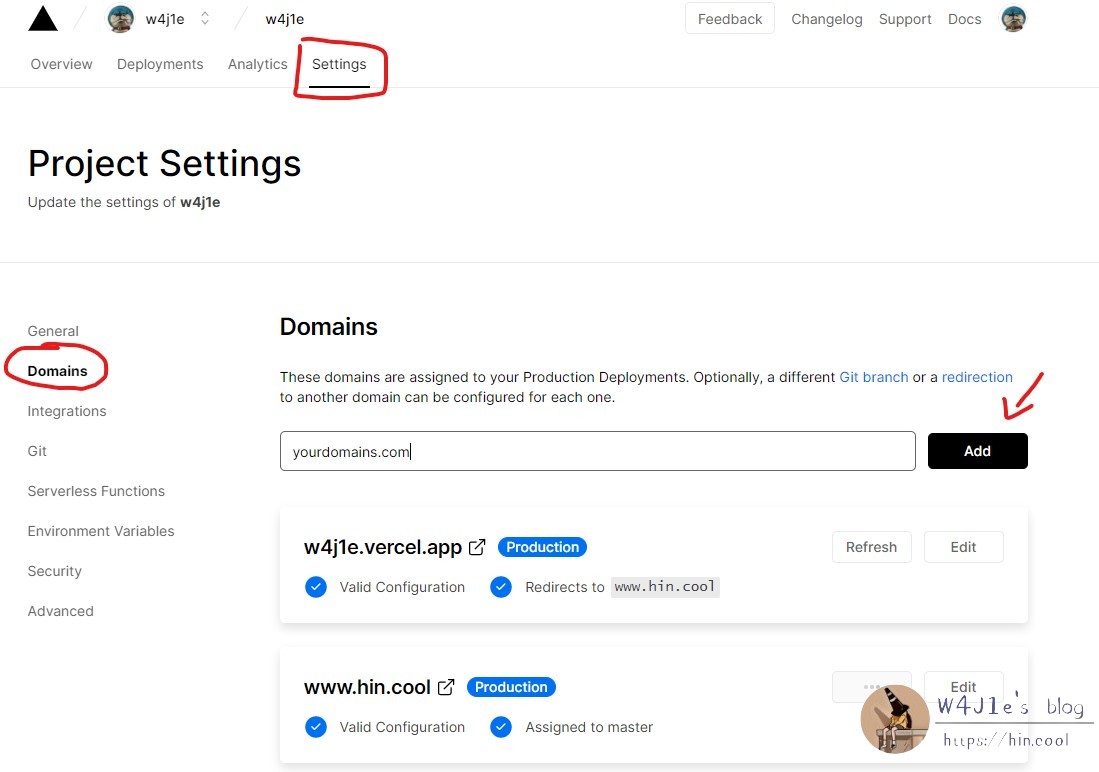Select Environment Variables in settings sidebar
The height and width of the screenshot is (772, 1099).
pyautogui.click(x=101, y=531)
